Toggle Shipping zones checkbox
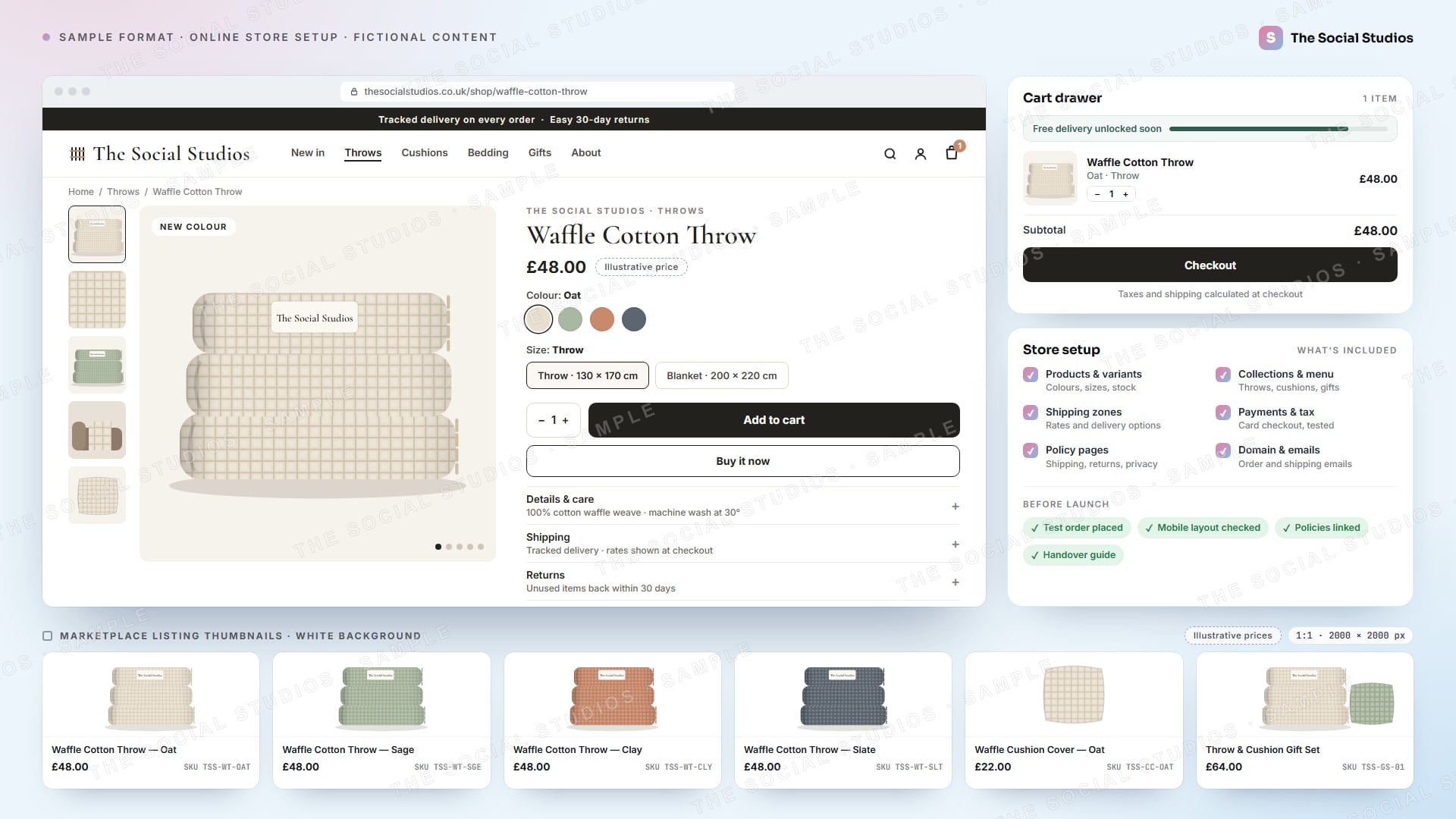Image resolution: width=1456 pixels, height=819 pixels. [x=1031, y=413]
